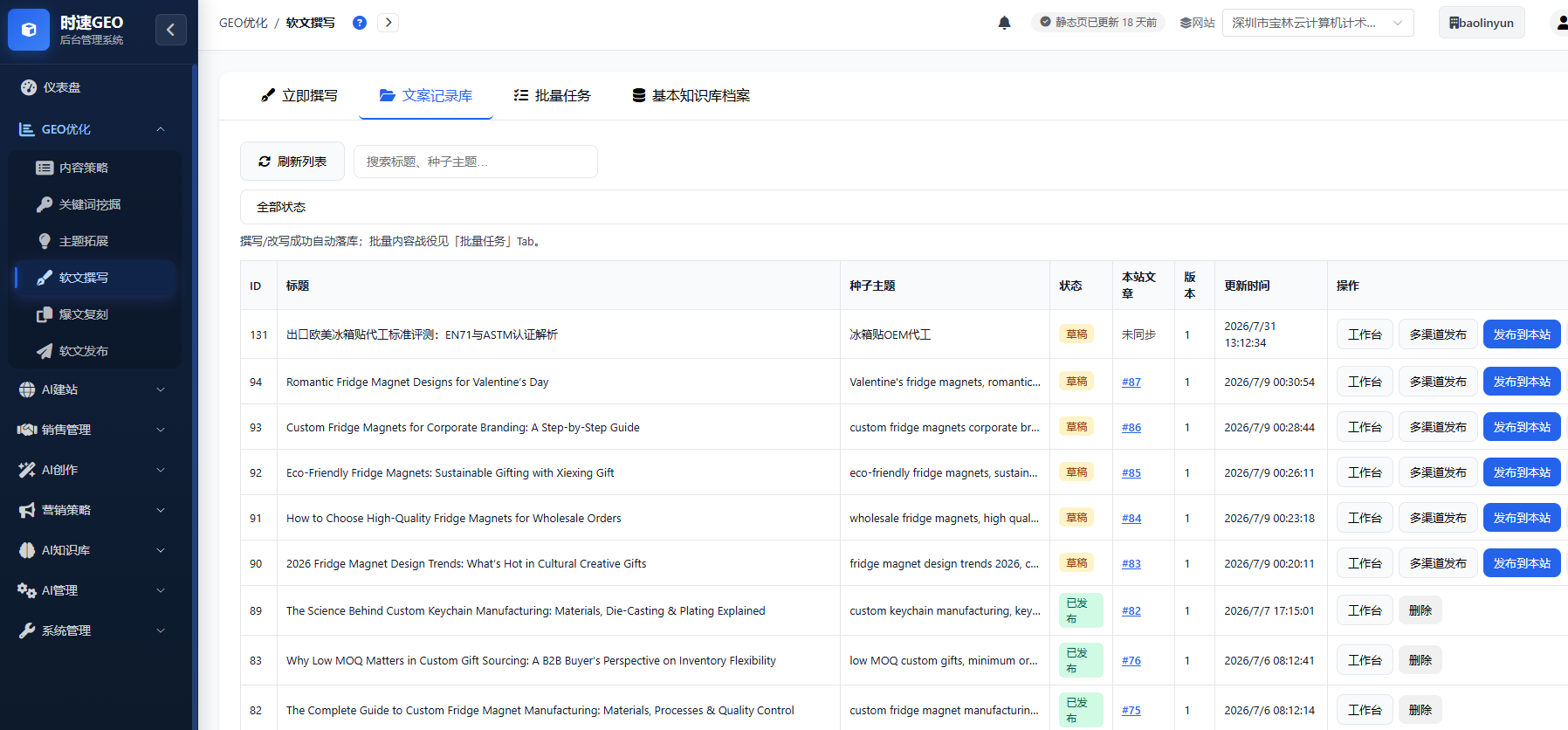
Task: Click 发布到本站 for article ID 131
Action: click(x=1522, y=334)
